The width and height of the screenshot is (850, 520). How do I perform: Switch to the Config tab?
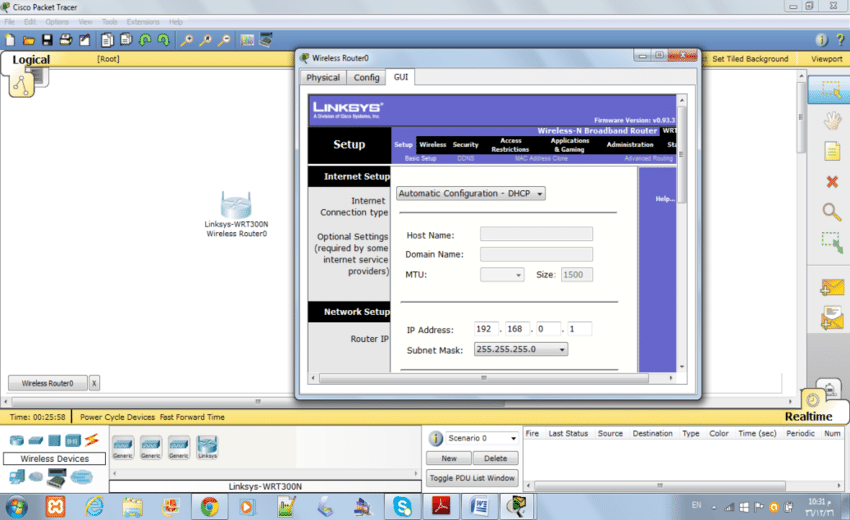pyautogui.click(x=366, y=78)
